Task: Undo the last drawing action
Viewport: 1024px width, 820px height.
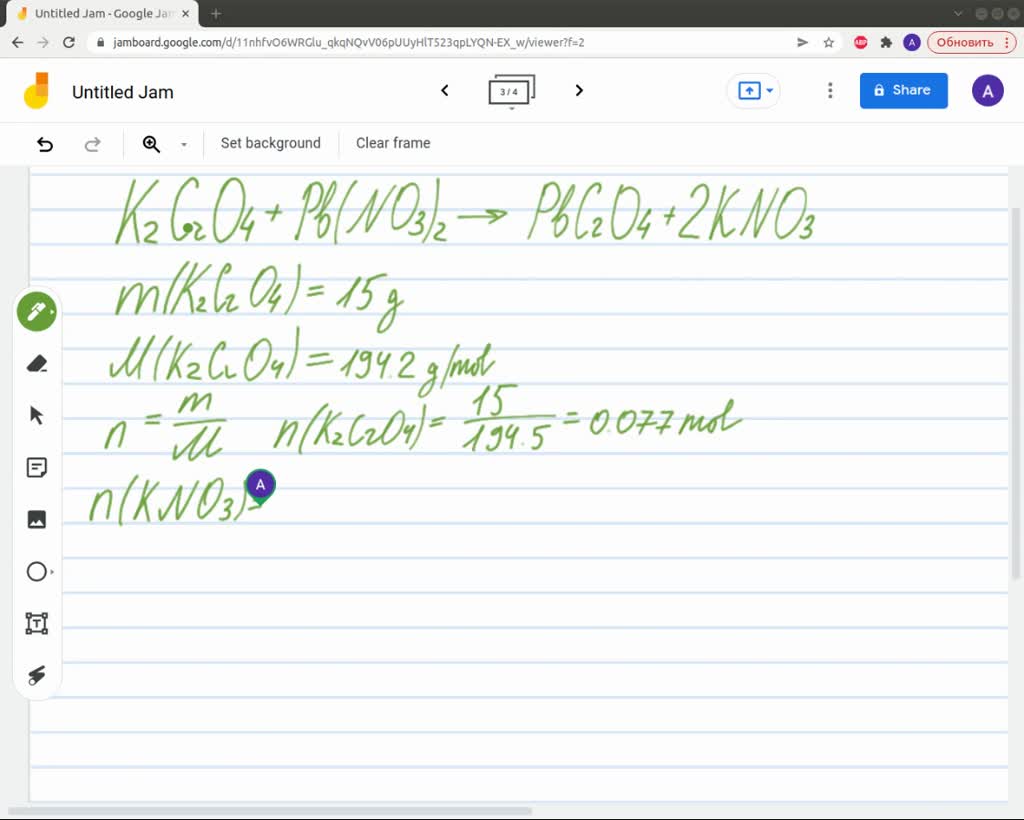Action: 45,144
